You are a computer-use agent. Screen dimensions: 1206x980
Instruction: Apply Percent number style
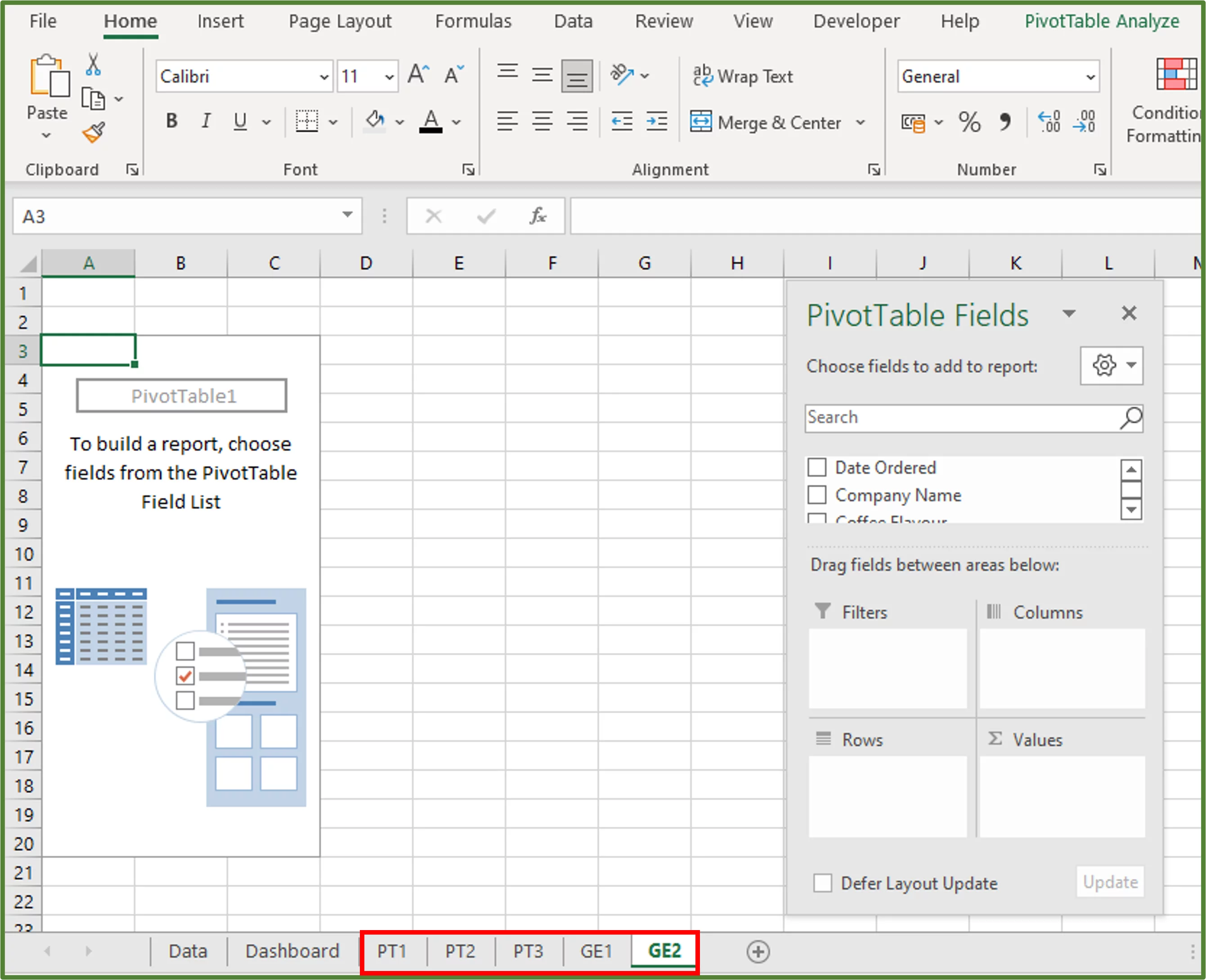(x=969, y=122)
